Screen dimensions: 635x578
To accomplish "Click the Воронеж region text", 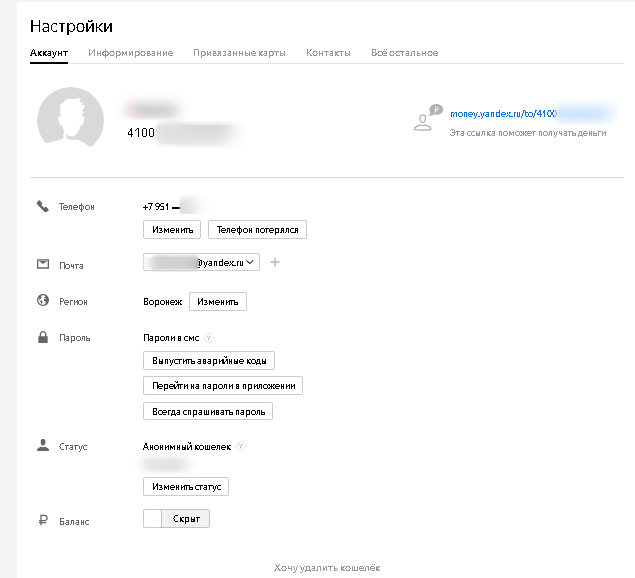I will pos(163,302).
